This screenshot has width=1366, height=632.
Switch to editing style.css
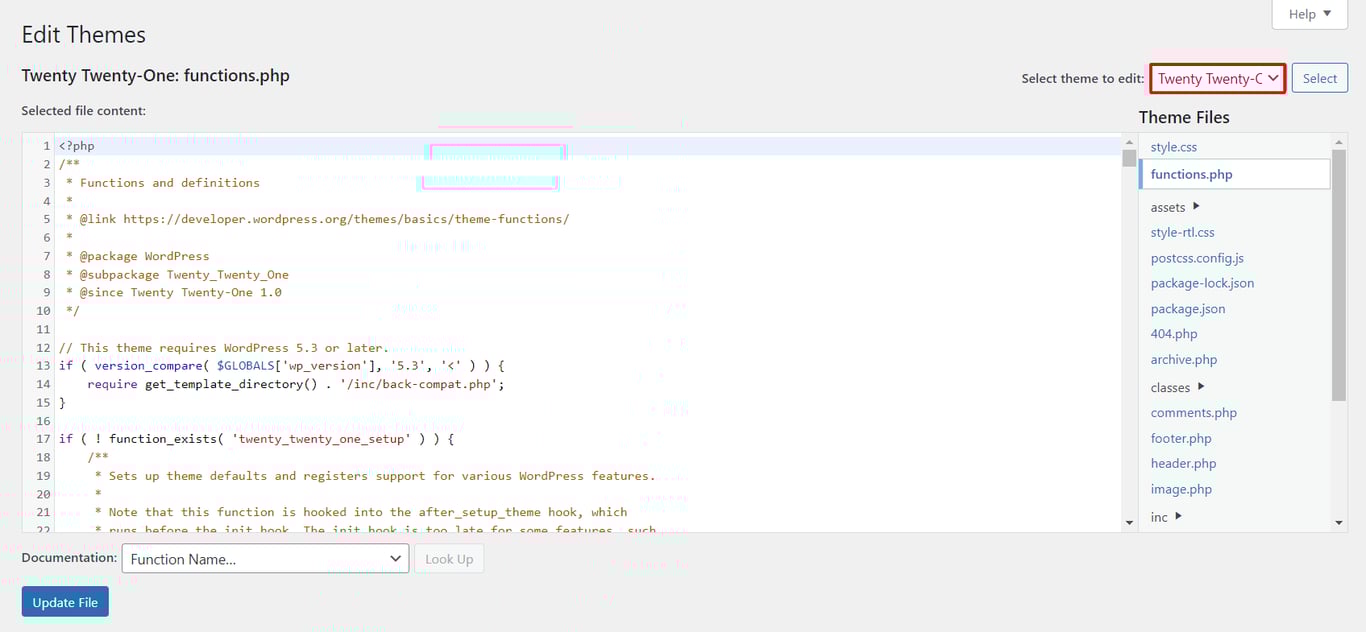(x=1173, y=146)
